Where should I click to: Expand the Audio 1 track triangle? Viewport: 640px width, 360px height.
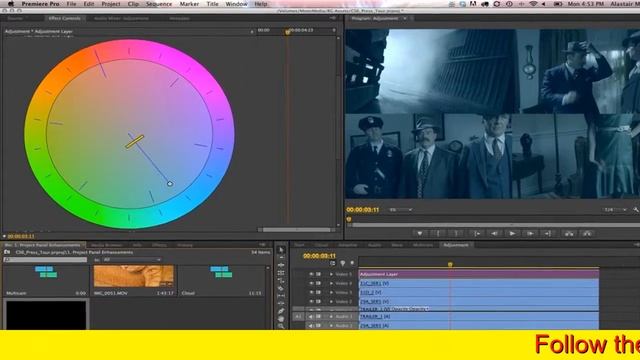(x=331, y=317)
